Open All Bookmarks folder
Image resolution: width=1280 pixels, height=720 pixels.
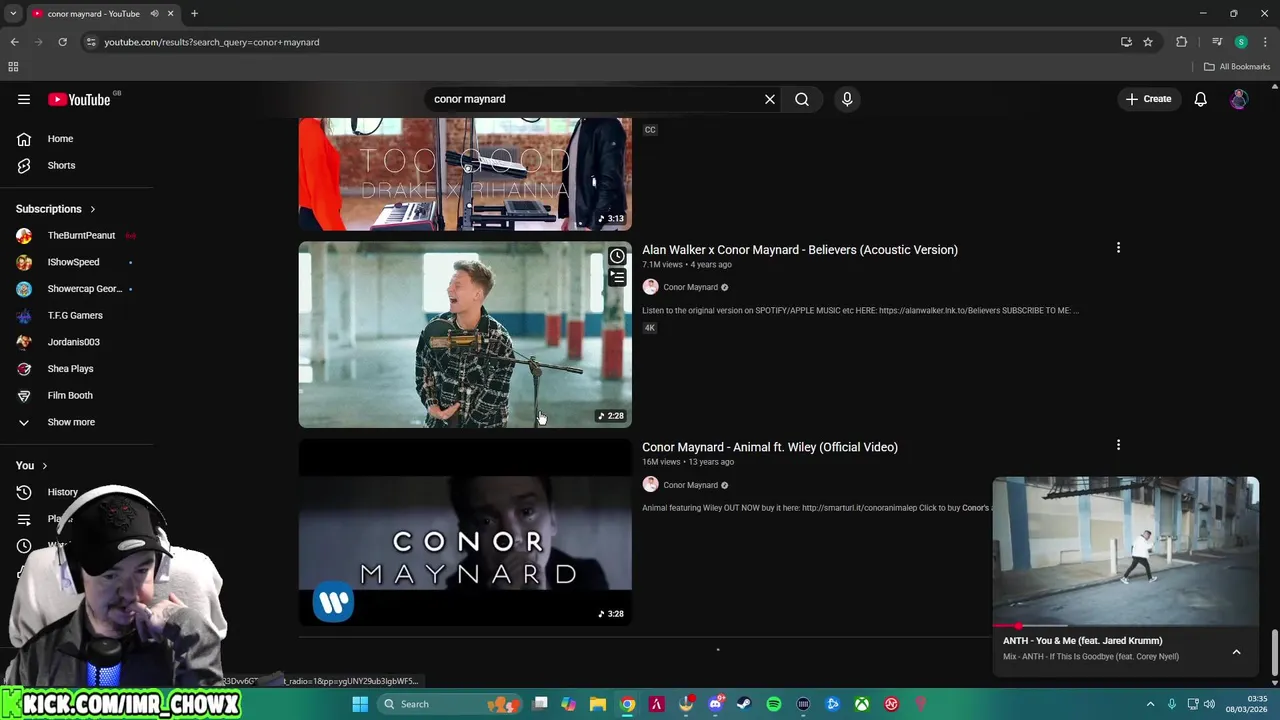click(x=1237, y=67)
